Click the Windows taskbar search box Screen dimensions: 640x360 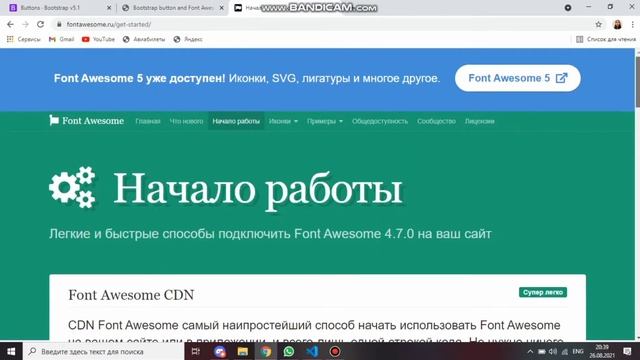pos(104,351)
